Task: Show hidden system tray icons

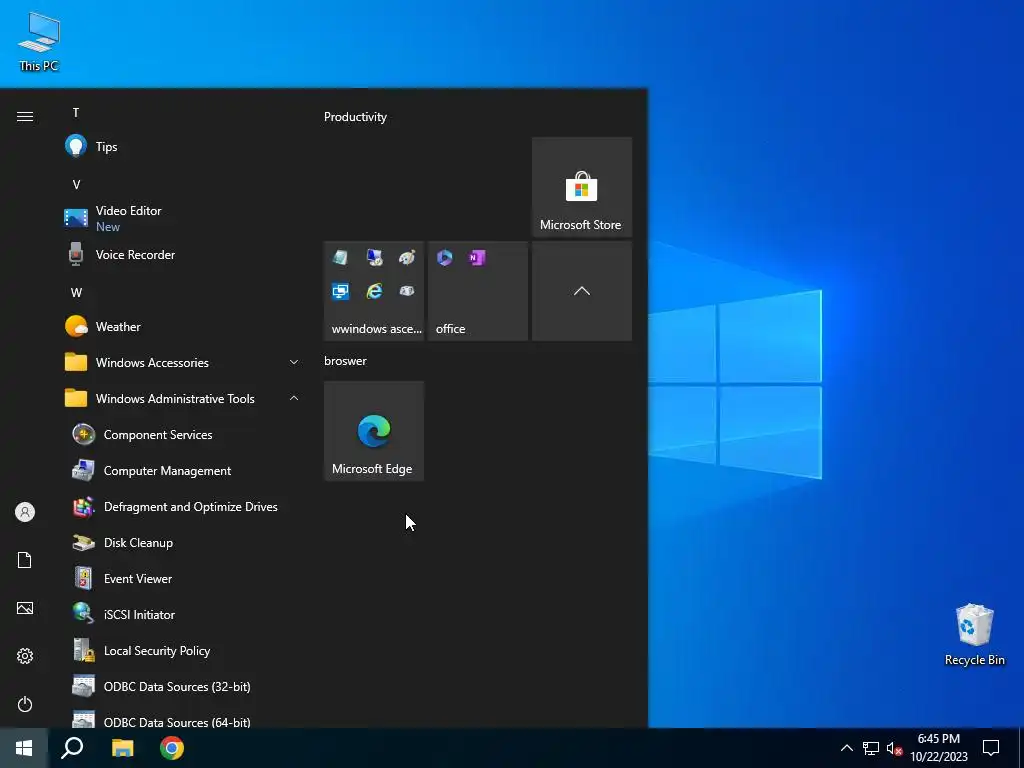Action: point(846,748)
